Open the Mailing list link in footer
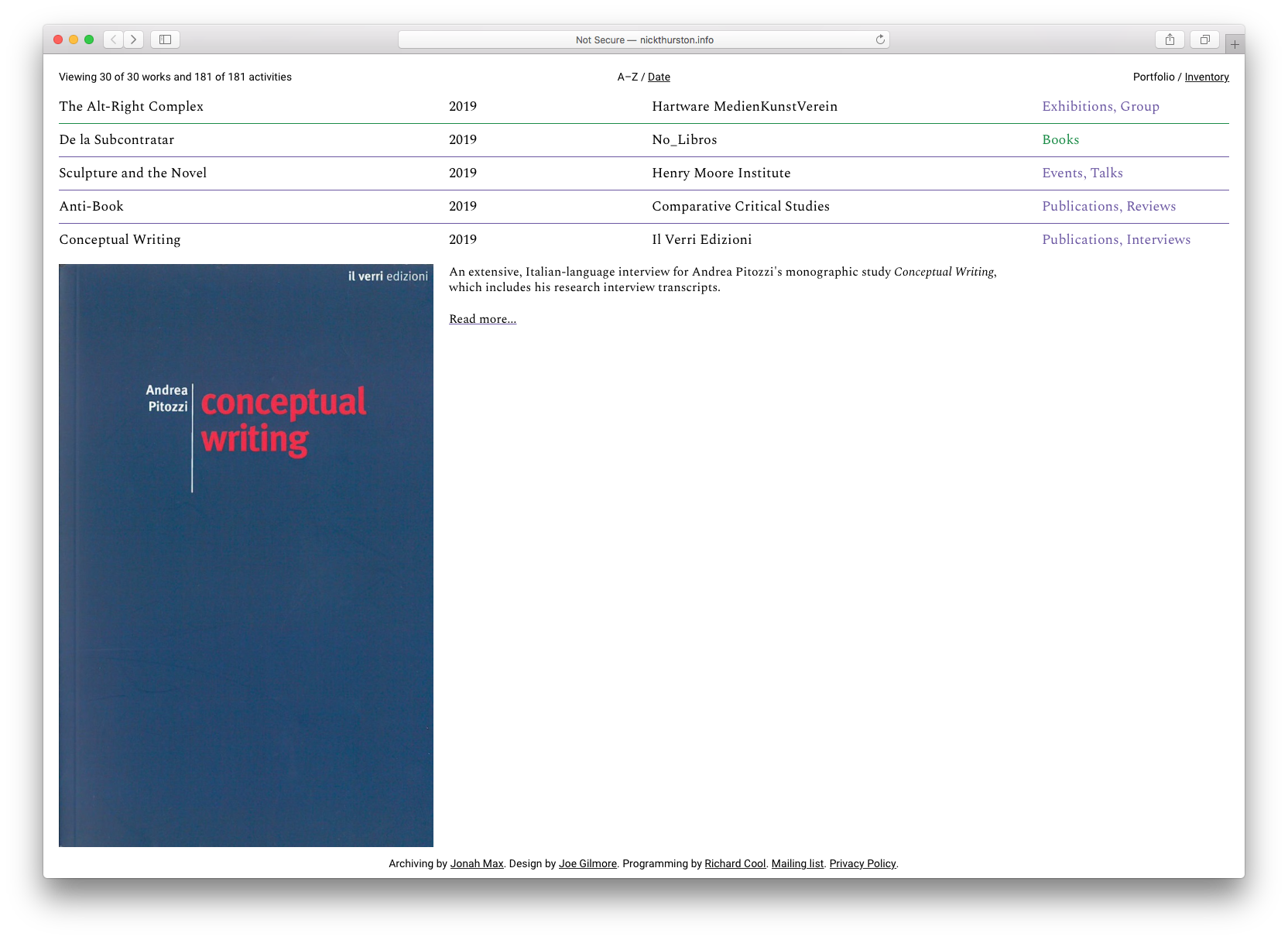Image resolution: width=1288 pixels, height=940 pixels. click(x=797, y=863)
